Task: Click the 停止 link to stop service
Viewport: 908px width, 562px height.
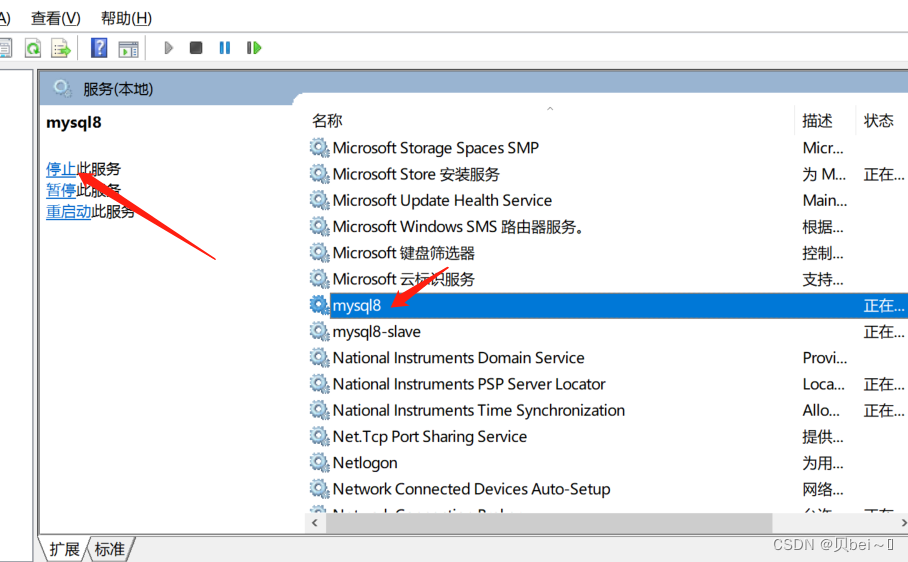Action: 61,169
